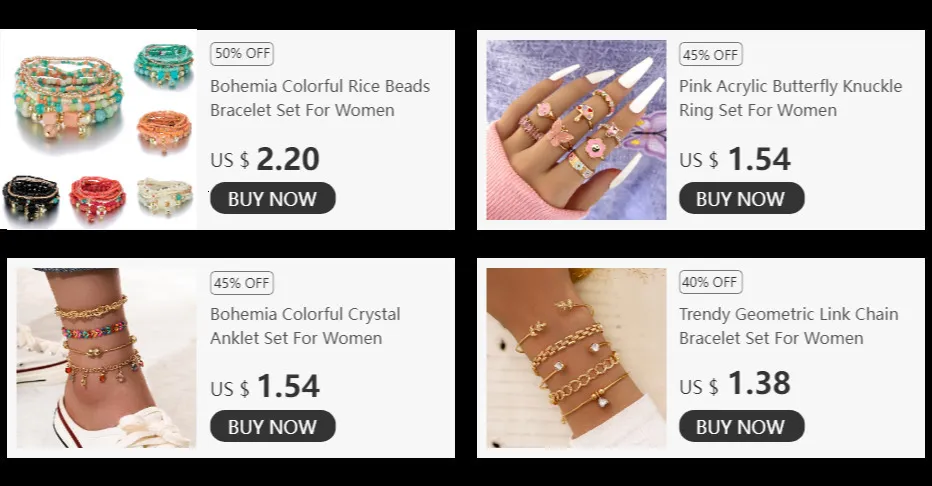
Task: Open the Trendy Geometric Link Chain Bracelet title
Action: click(x=788, y=326)
